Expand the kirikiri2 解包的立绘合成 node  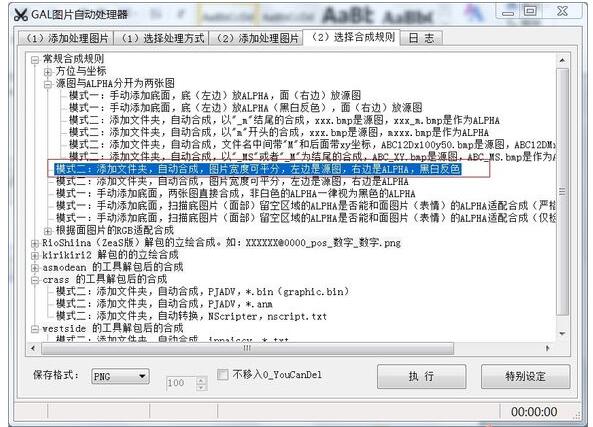[35, 255]
